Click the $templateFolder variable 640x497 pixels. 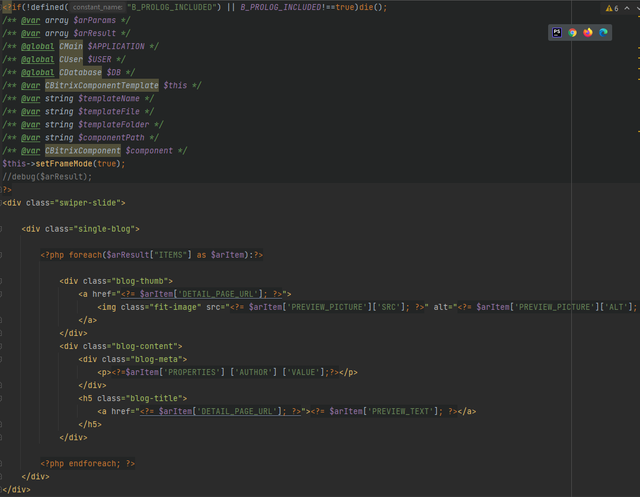tap(114, 125)
